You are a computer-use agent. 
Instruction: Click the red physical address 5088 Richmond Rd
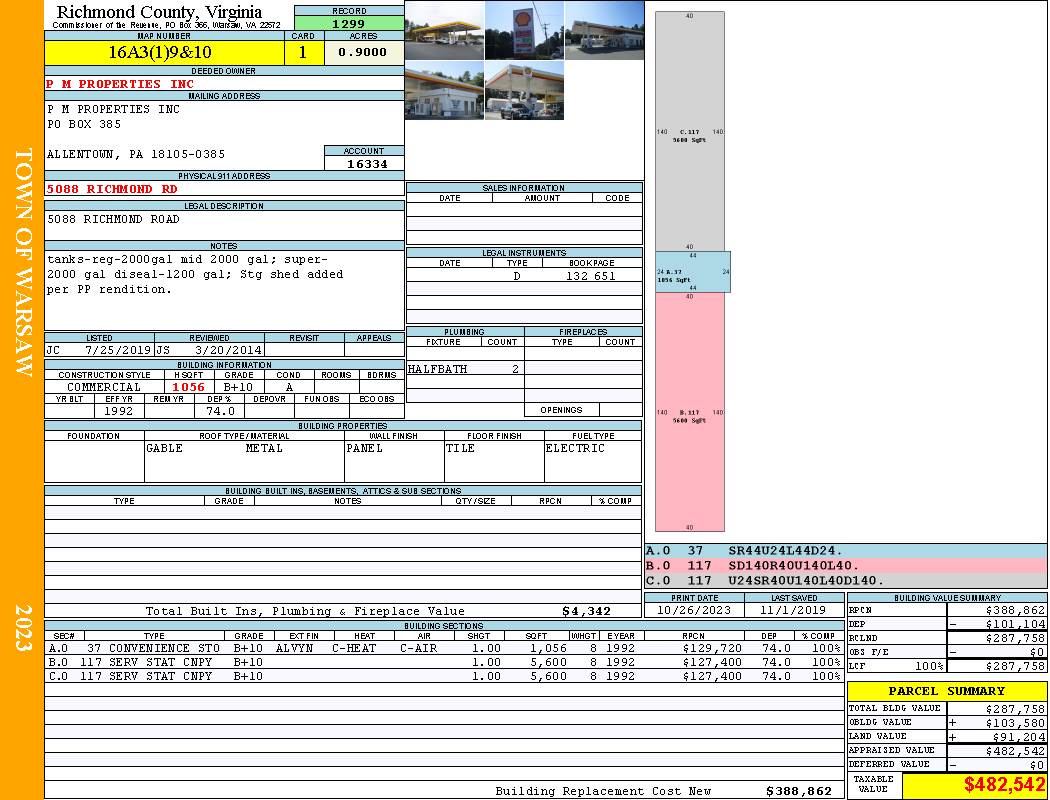coord(113,189)
